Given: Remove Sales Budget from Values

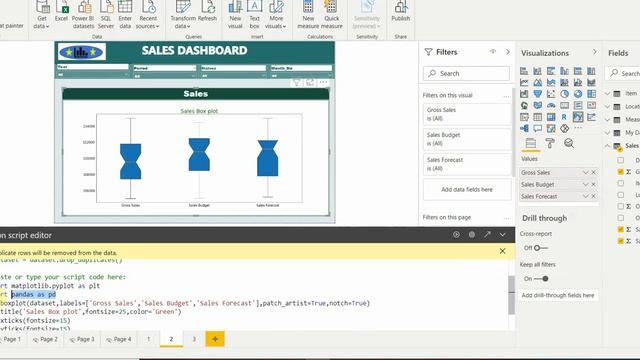Looking at the screenshot, I should coord(593,184).
